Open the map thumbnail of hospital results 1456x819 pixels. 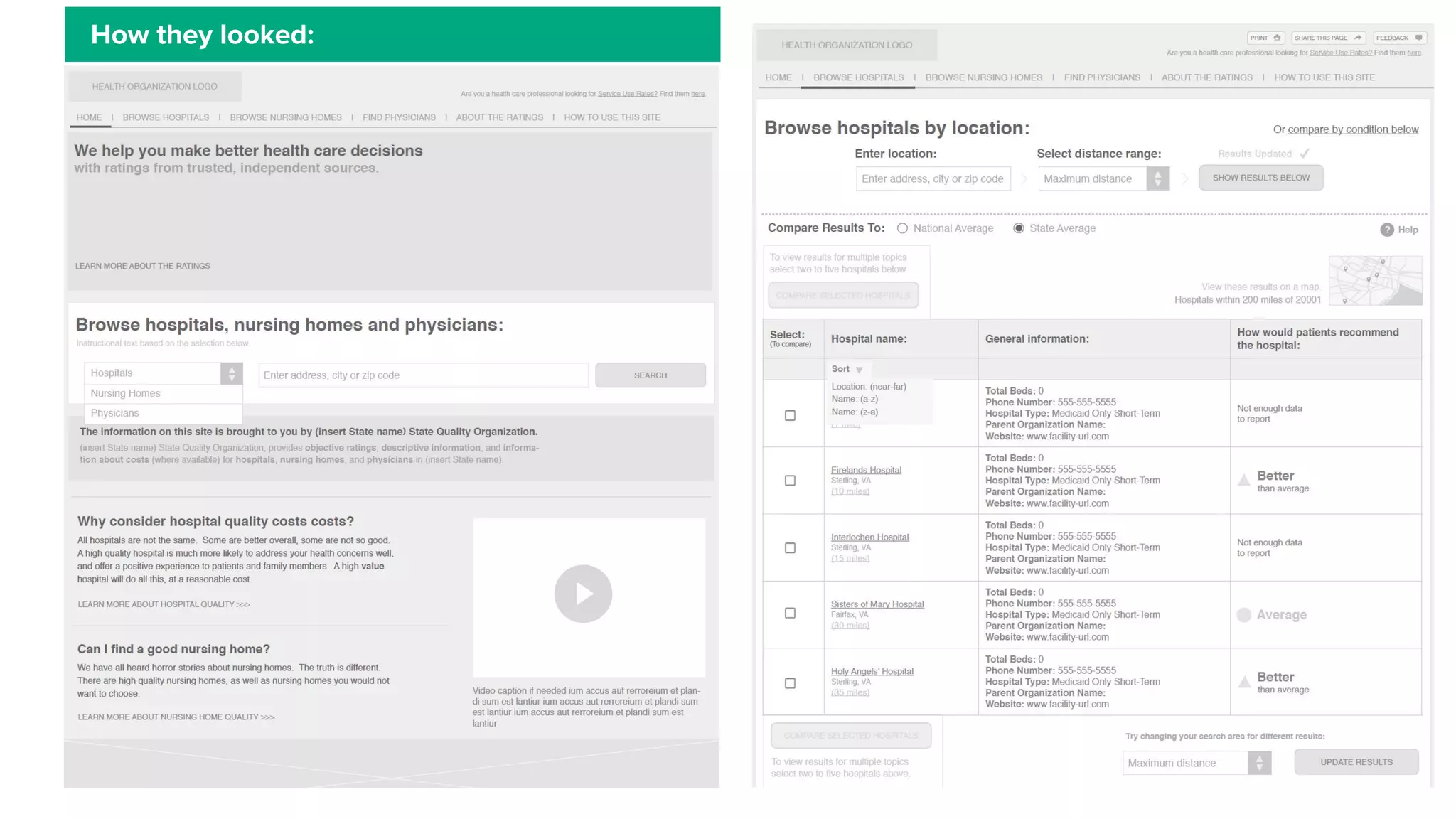tap(1375, 281)
